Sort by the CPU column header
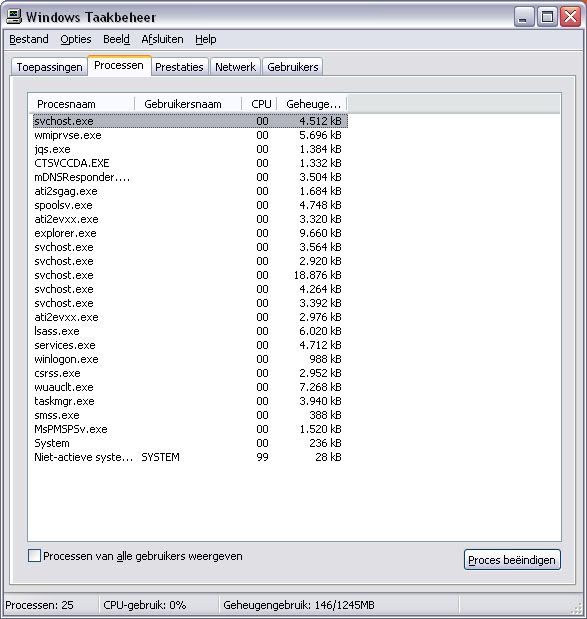This screenshot has height=619, width=587. (259, 104)
